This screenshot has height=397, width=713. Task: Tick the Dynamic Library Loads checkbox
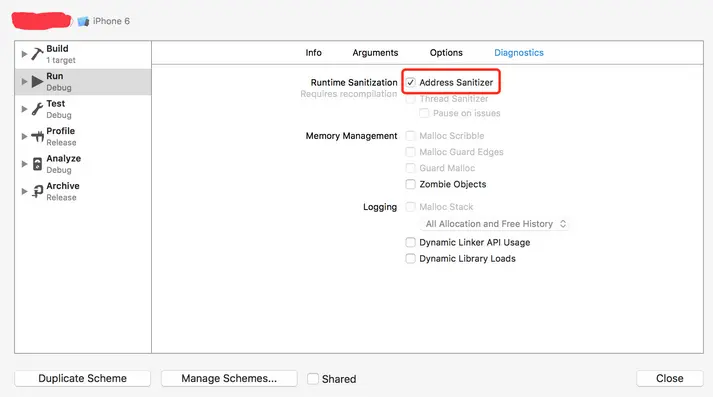click(x=411, y=259)
